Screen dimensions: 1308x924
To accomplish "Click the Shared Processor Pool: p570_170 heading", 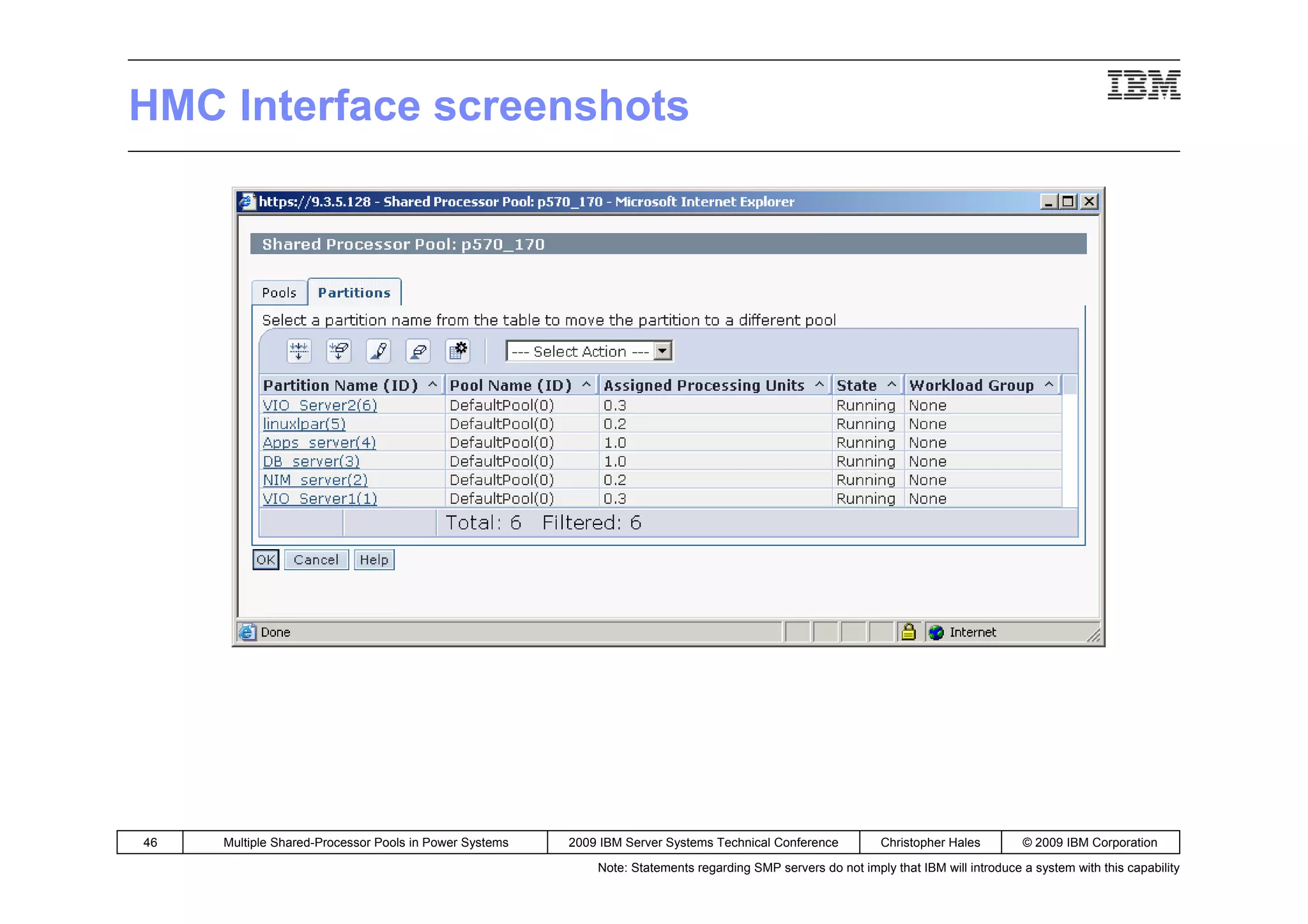I will tap(404, 244).
